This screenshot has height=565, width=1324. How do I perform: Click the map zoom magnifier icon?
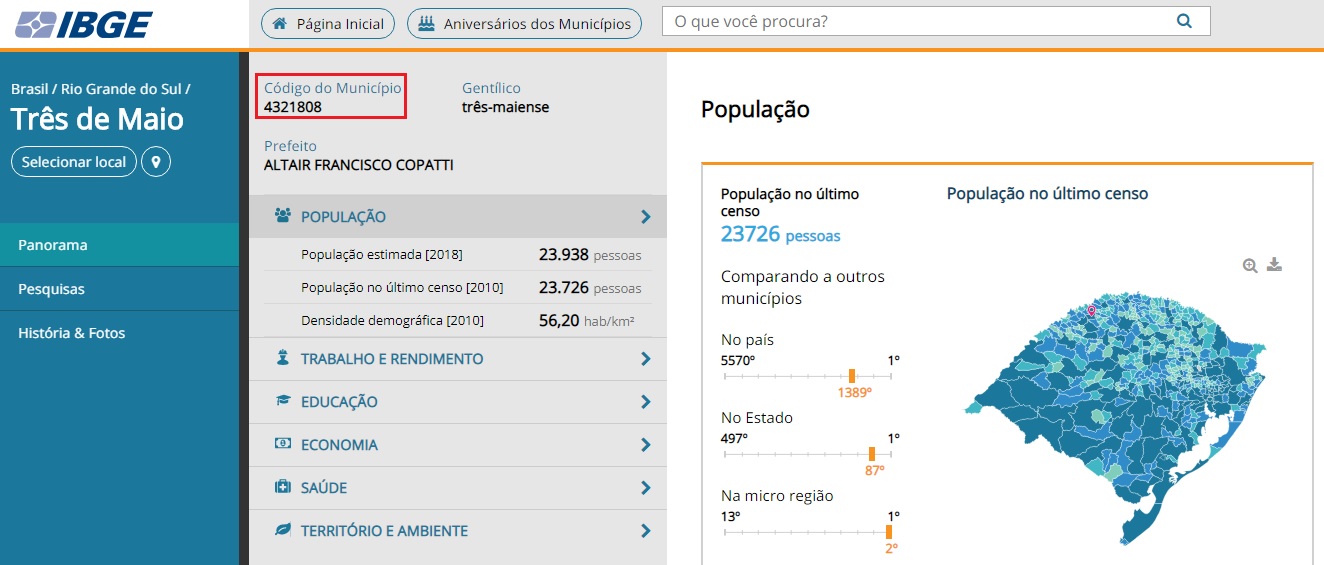click(x=1250, y=265)
